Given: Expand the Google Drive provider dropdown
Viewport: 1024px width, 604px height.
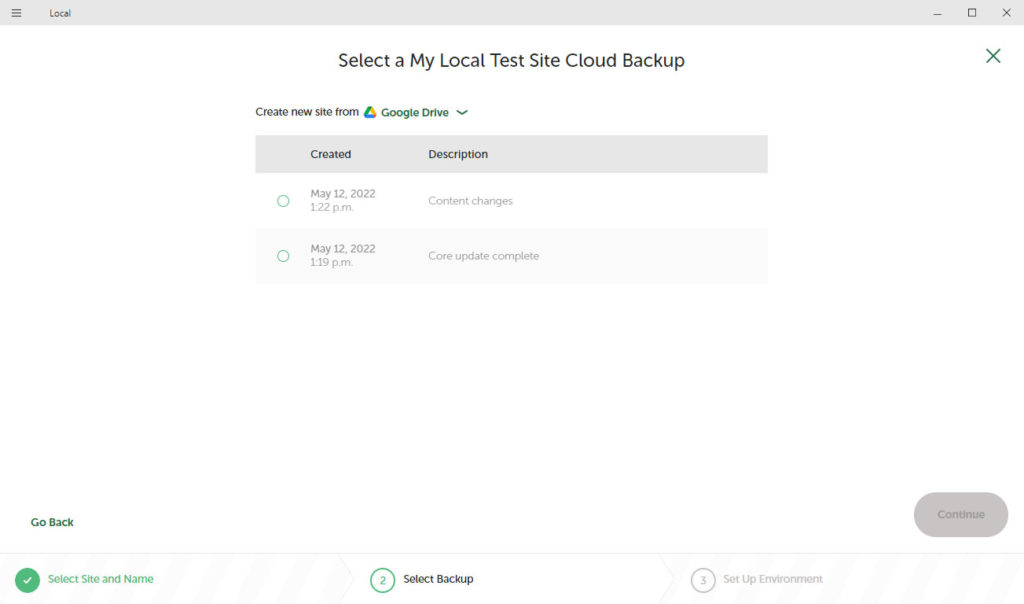Looking at the screenshot, I should click(414, 113).
